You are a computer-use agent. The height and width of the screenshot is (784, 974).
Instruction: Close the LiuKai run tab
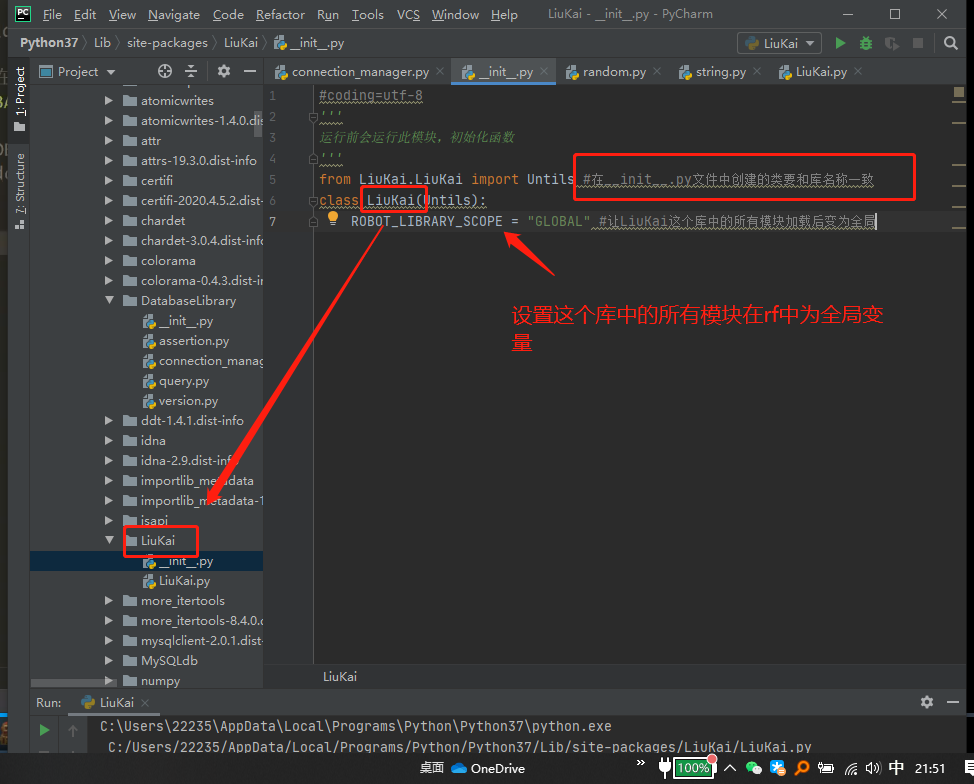145,703
